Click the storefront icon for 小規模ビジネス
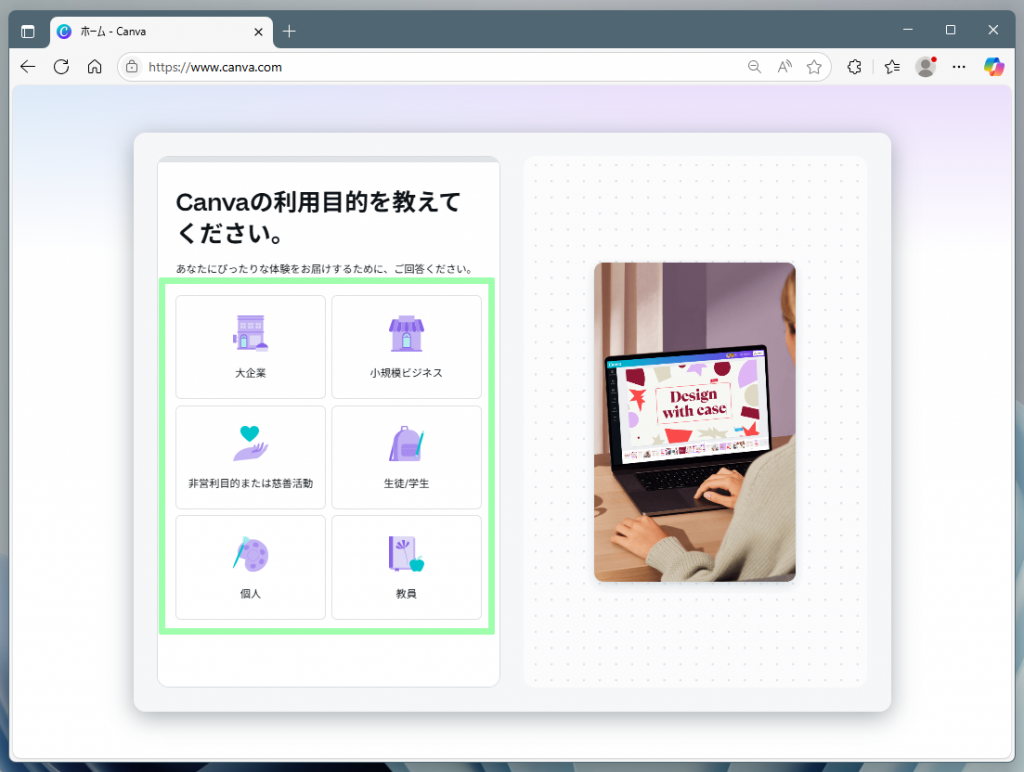The width and height of the screenshot is (1024, 772). [x=406, y=334]
